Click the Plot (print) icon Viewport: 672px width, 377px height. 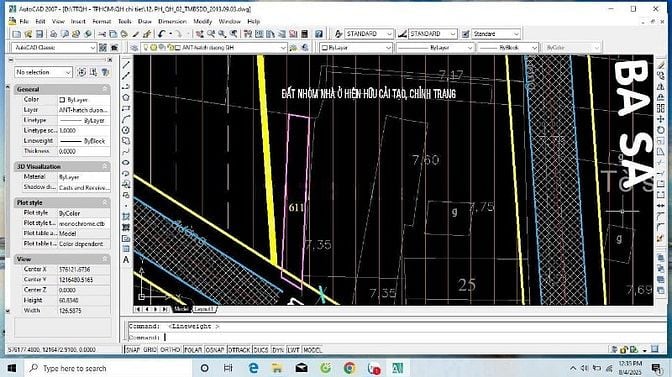coord(54,34)
